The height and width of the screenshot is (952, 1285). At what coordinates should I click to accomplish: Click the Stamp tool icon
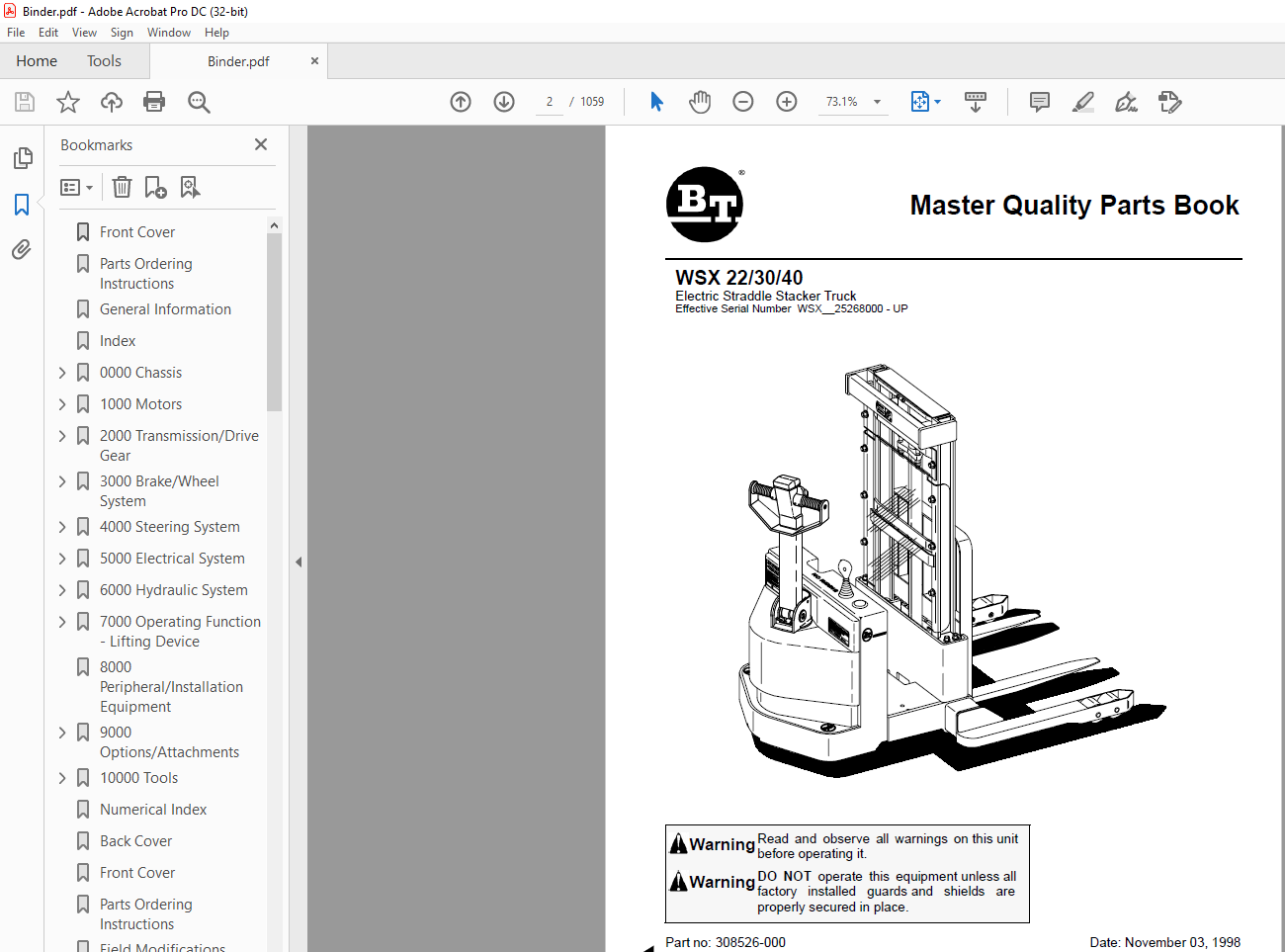1169,102
